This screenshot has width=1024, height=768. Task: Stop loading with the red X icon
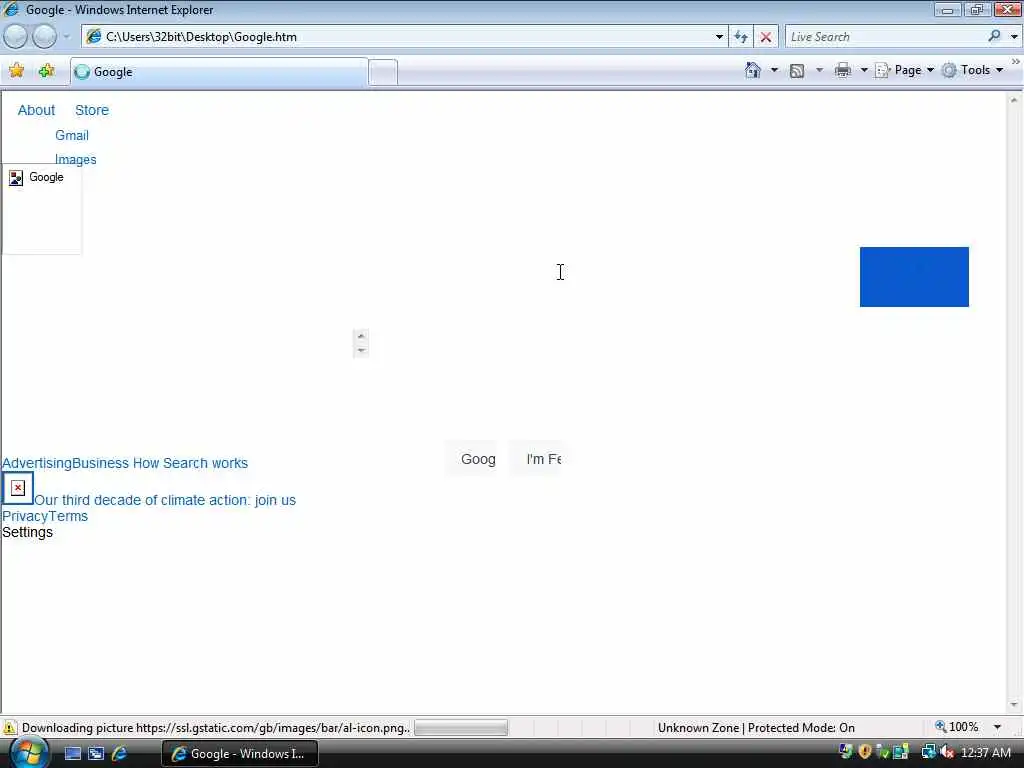(765, 37)
